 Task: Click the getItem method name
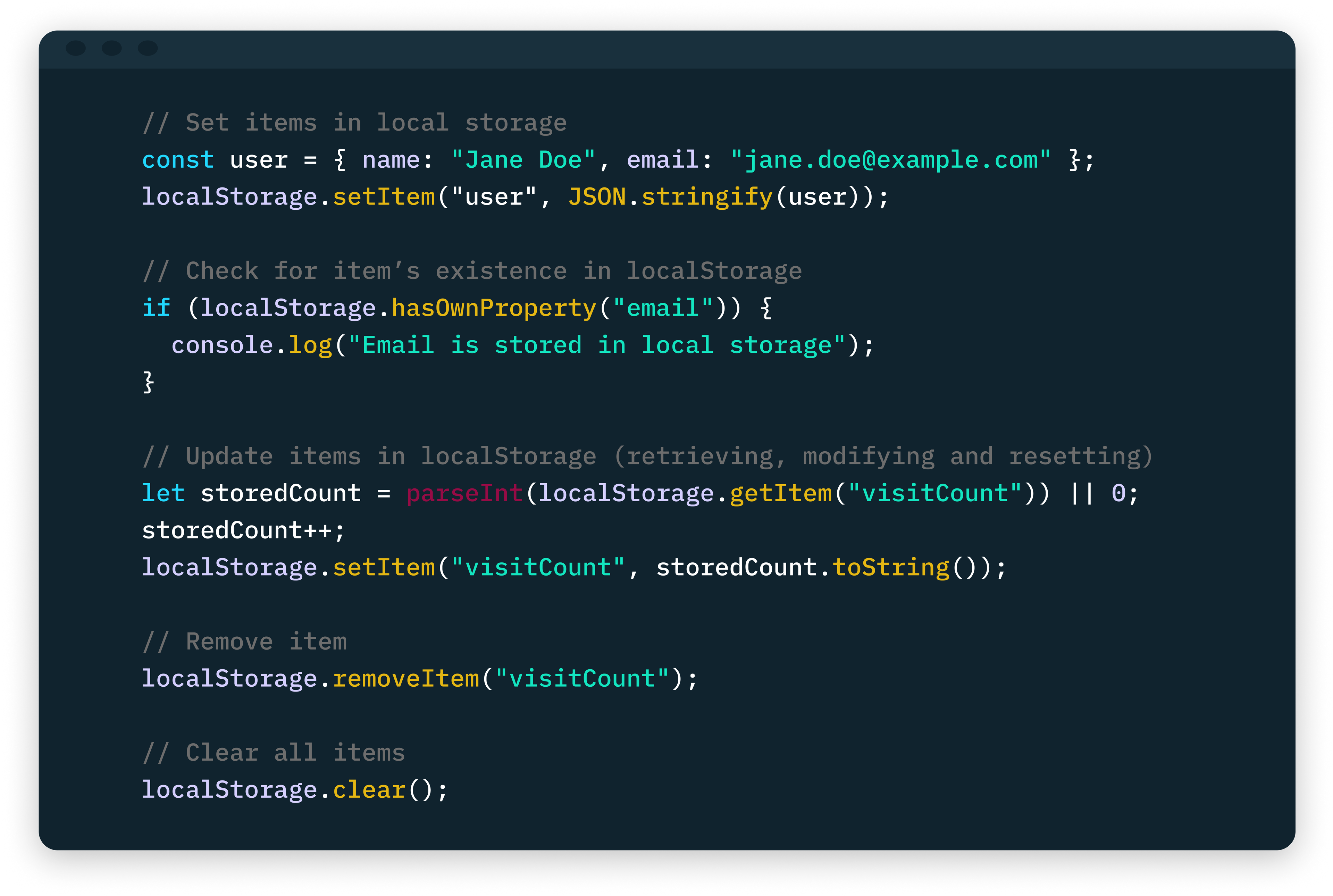click(x=781, y=494)
